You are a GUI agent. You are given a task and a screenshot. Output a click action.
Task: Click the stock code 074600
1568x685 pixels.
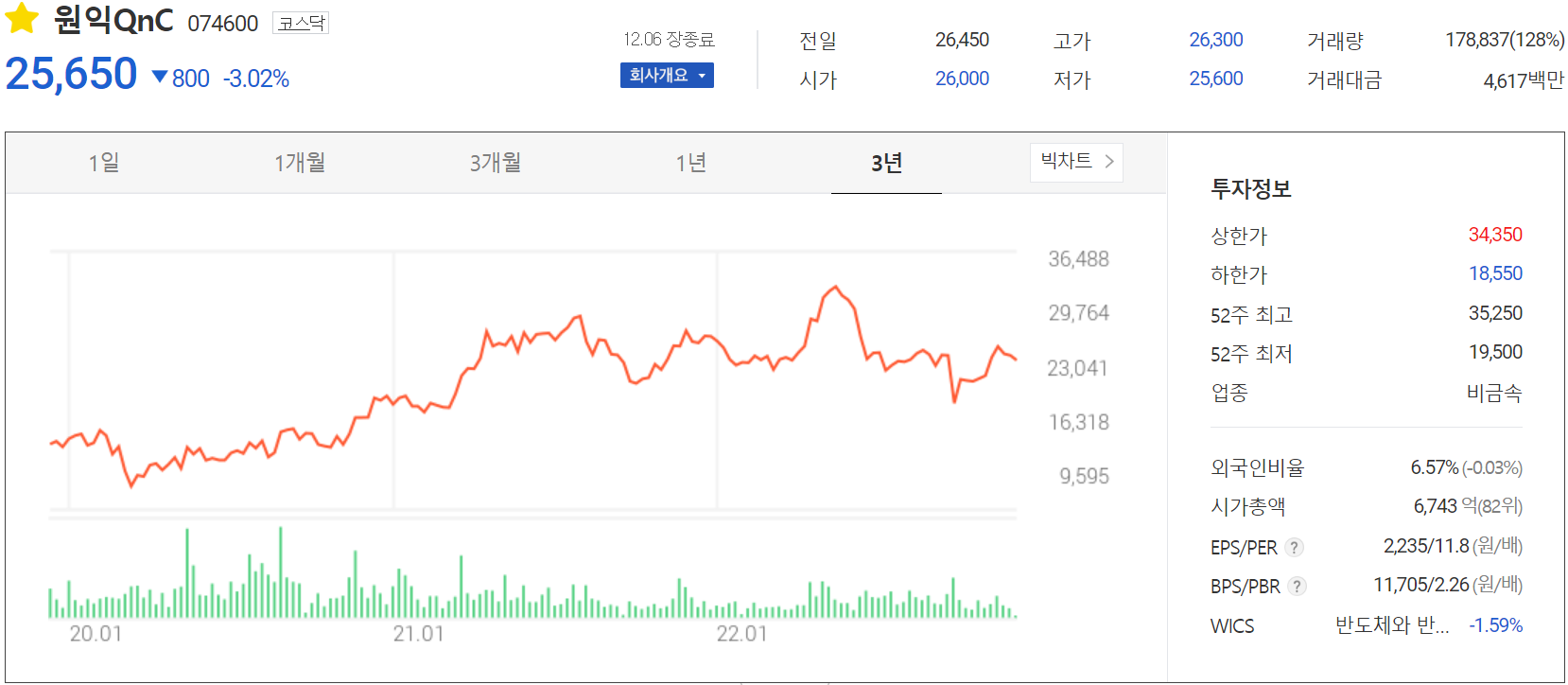point(223,24)
